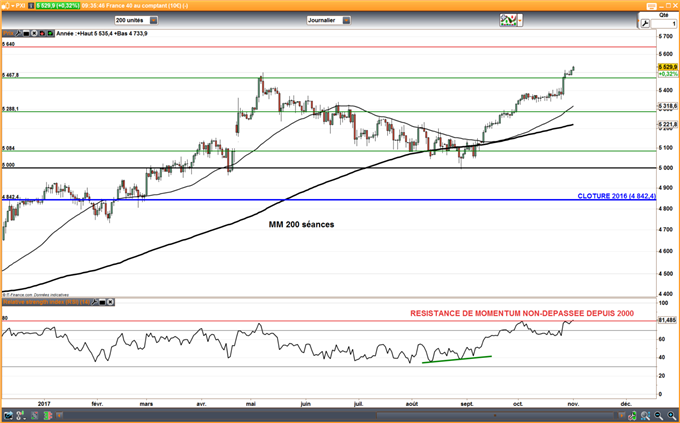680x423 pixels.
Task: Click the zoom out magnifier icon
Action: click(658, 415)
